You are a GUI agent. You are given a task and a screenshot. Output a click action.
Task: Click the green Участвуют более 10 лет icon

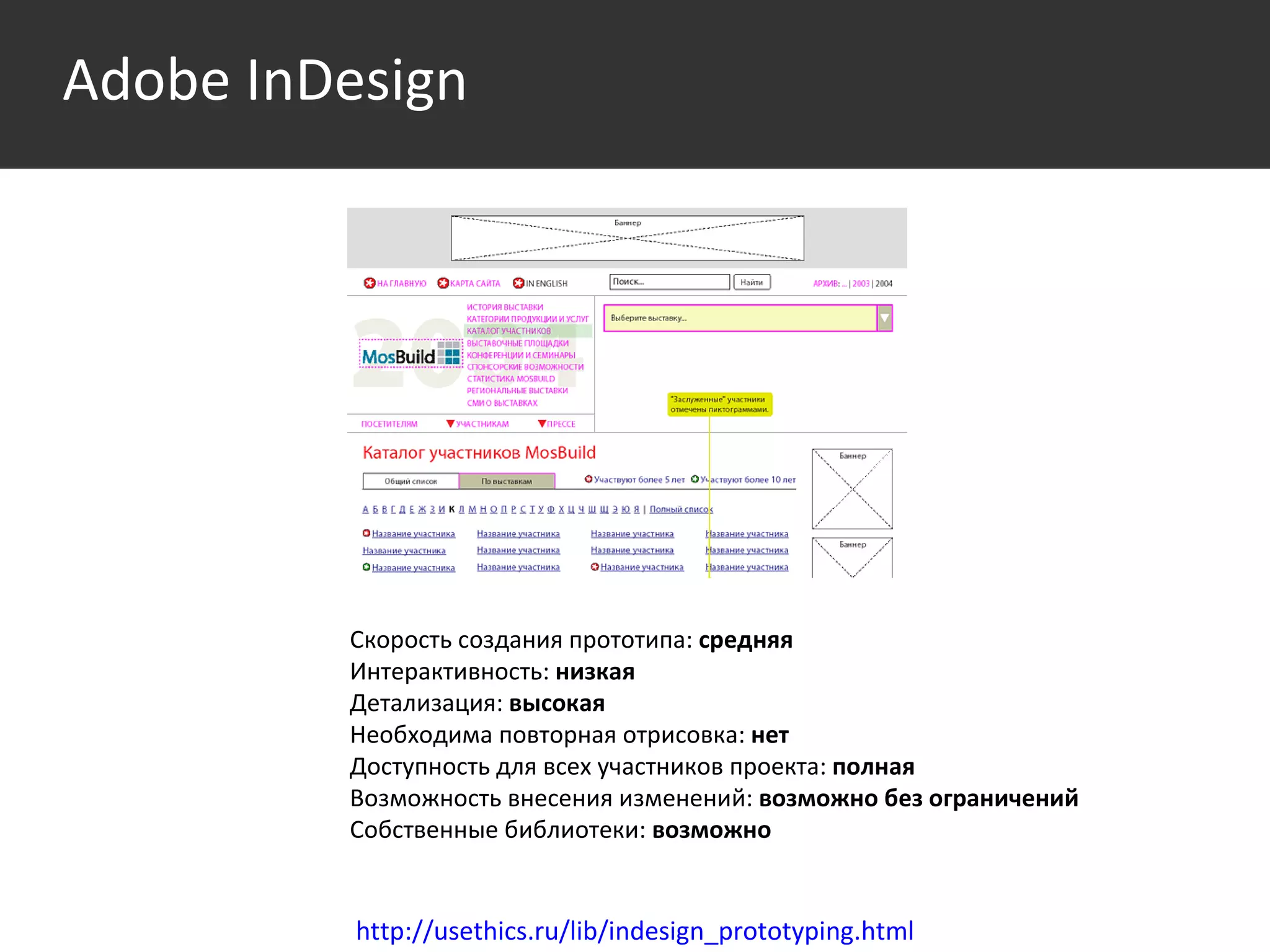[x=695, y=479]
